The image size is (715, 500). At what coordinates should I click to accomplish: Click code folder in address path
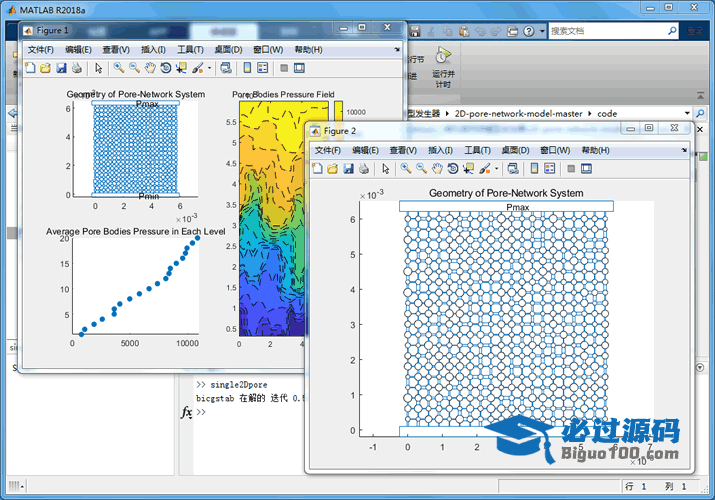[x=607, y=113]
